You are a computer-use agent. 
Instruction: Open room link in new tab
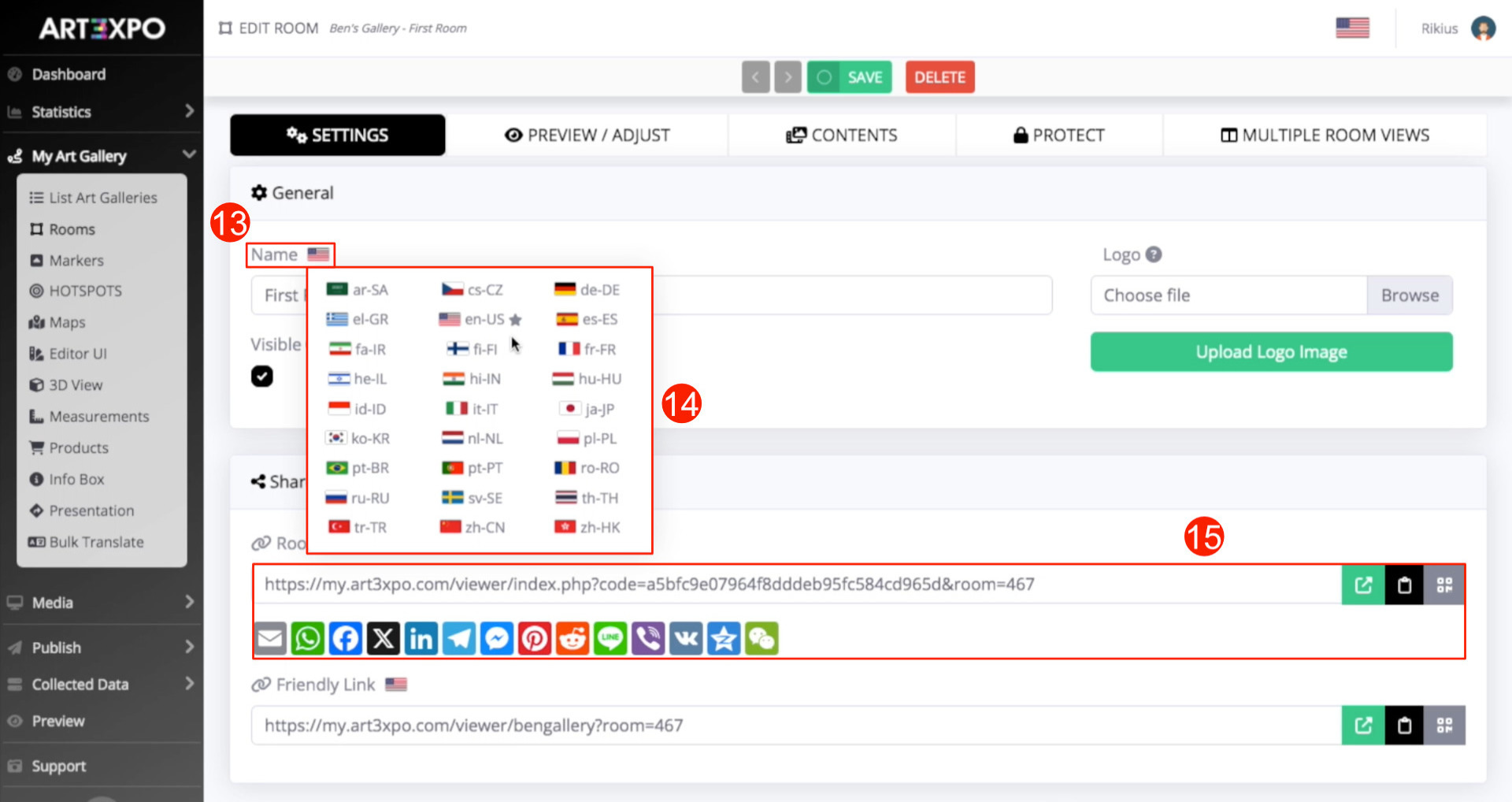click(1363, 585)
